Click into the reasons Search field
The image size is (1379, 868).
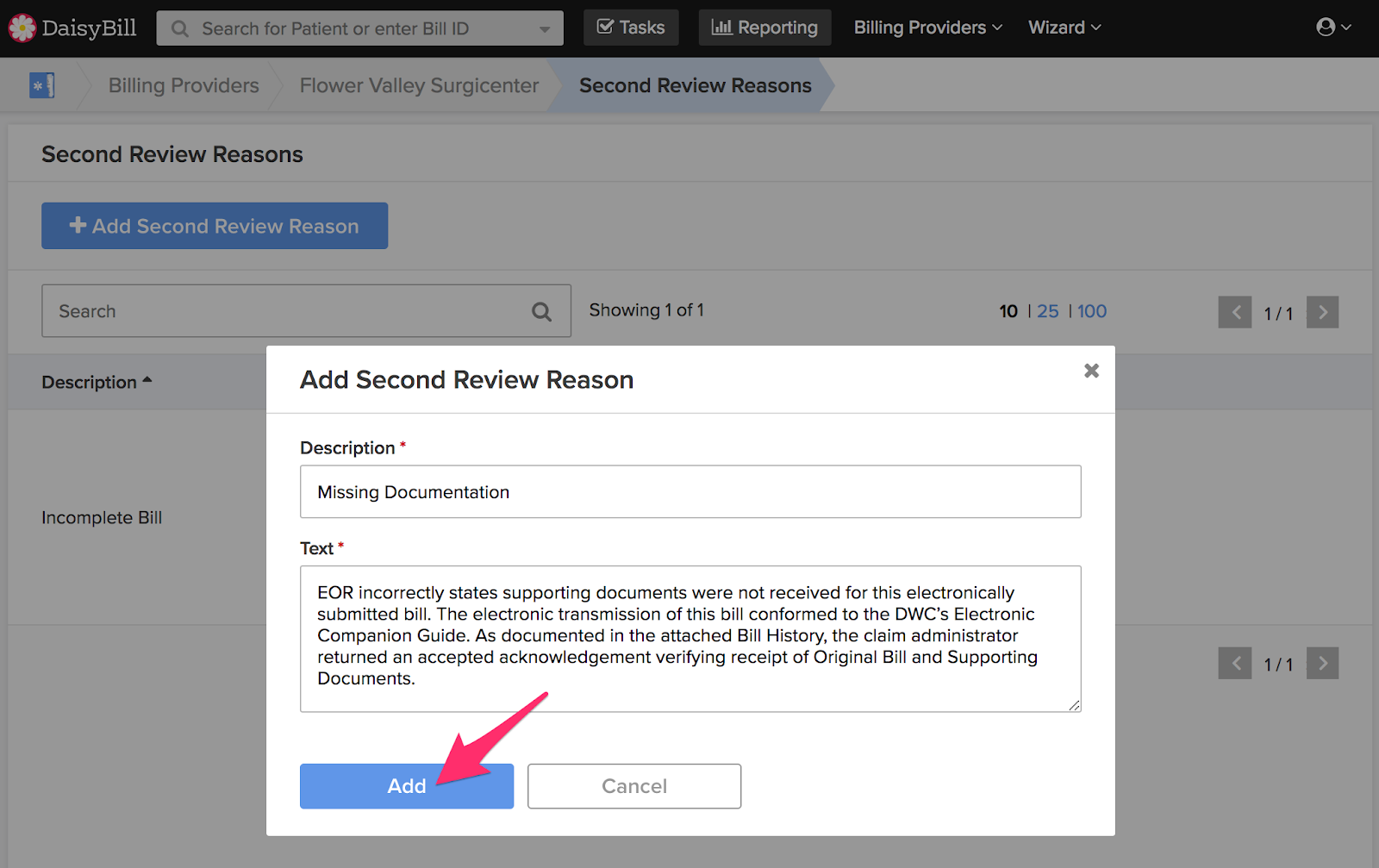(306, 311)
